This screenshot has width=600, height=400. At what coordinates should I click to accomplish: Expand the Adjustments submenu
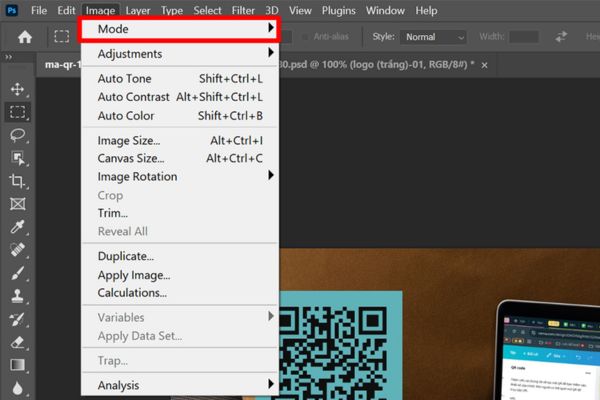coord(179,54)
